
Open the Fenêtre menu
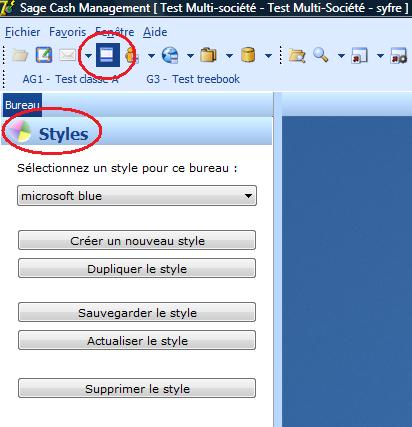[x=115, y=32]
